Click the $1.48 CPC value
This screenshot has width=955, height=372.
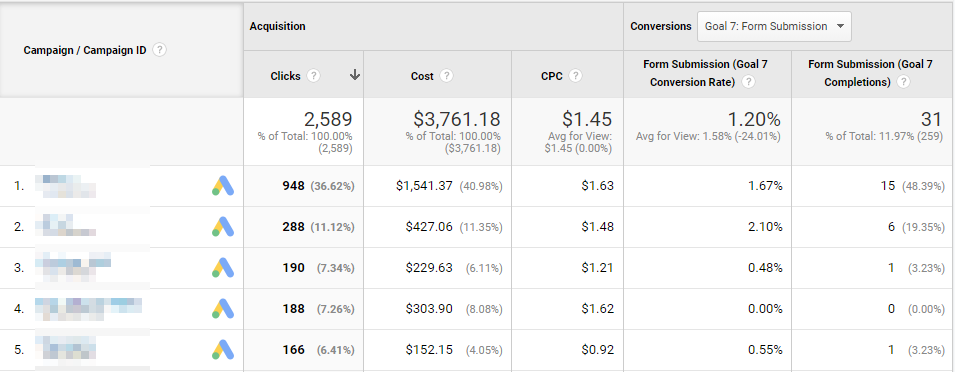click(x=597, y=226)
